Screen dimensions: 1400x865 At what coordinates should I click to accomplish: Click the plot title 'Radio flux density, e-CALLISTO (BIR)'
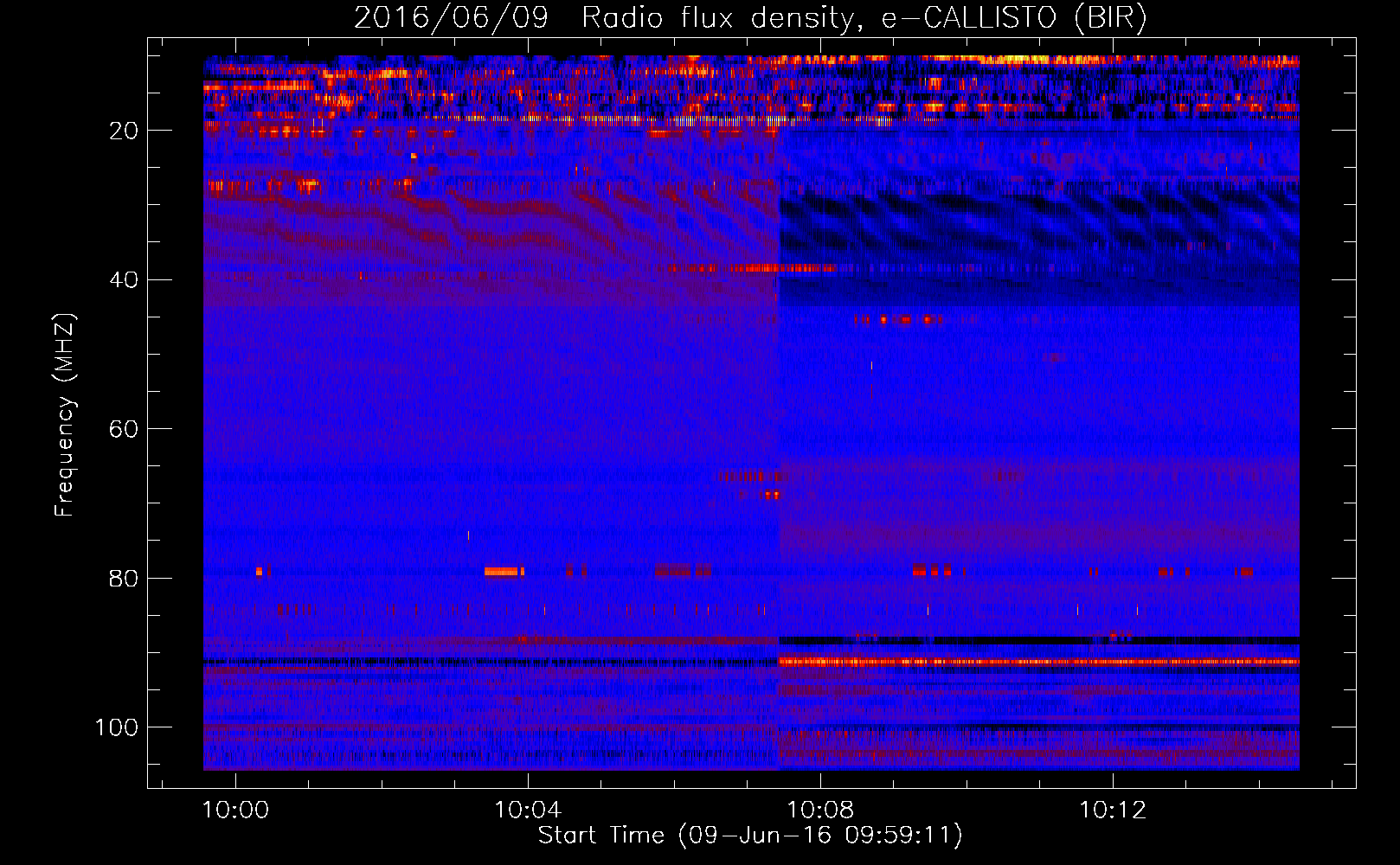[864, 18]
